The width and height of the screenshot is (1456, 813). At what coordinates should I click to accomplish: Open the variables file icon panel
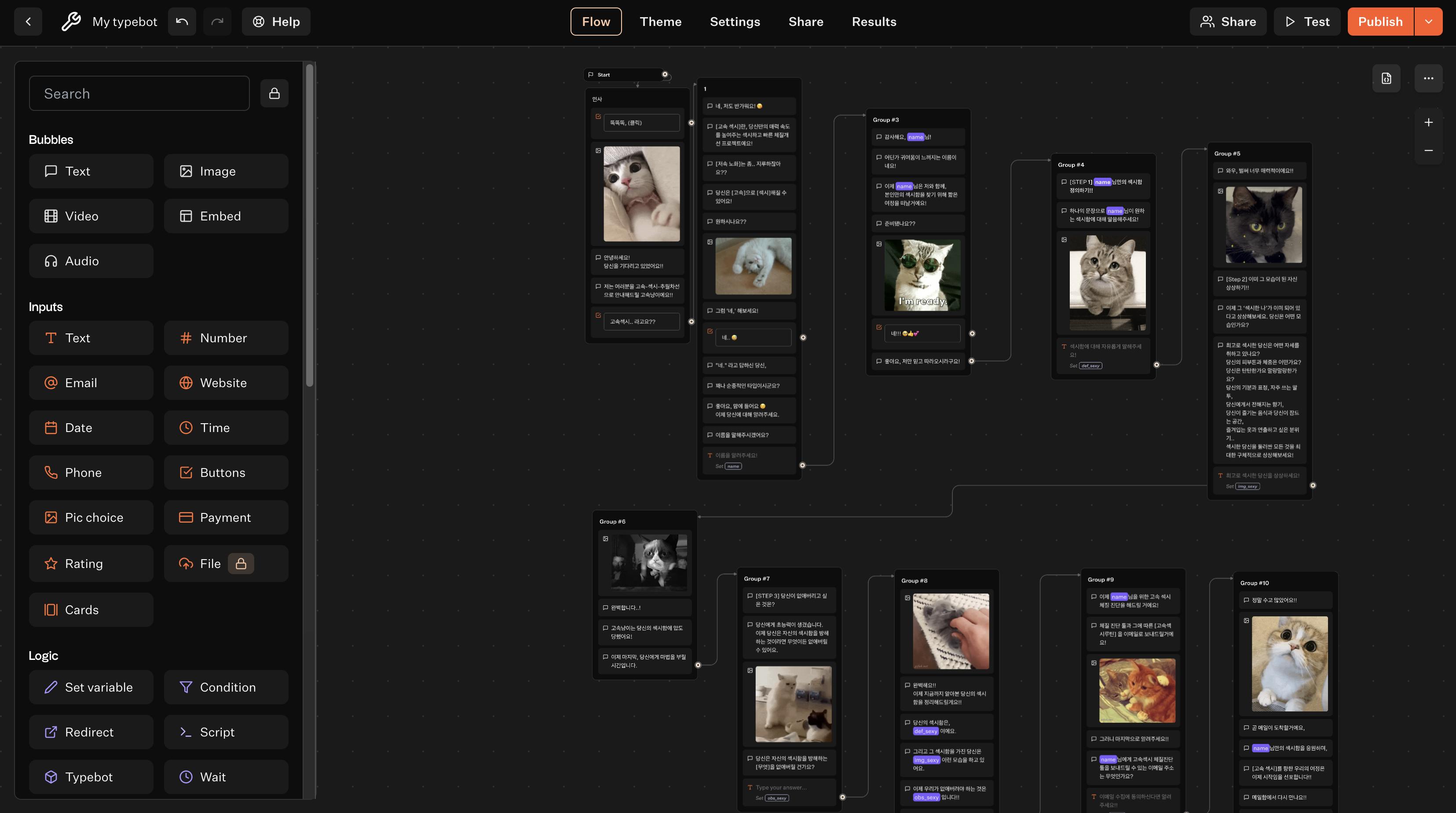coord(1386,78)
